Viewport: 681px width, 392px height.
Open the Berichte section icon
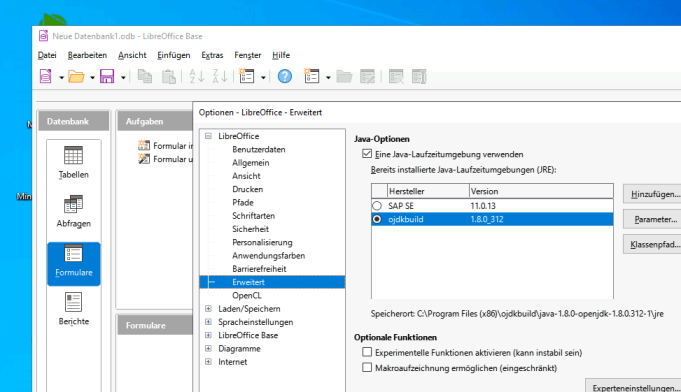coord(73,302)
